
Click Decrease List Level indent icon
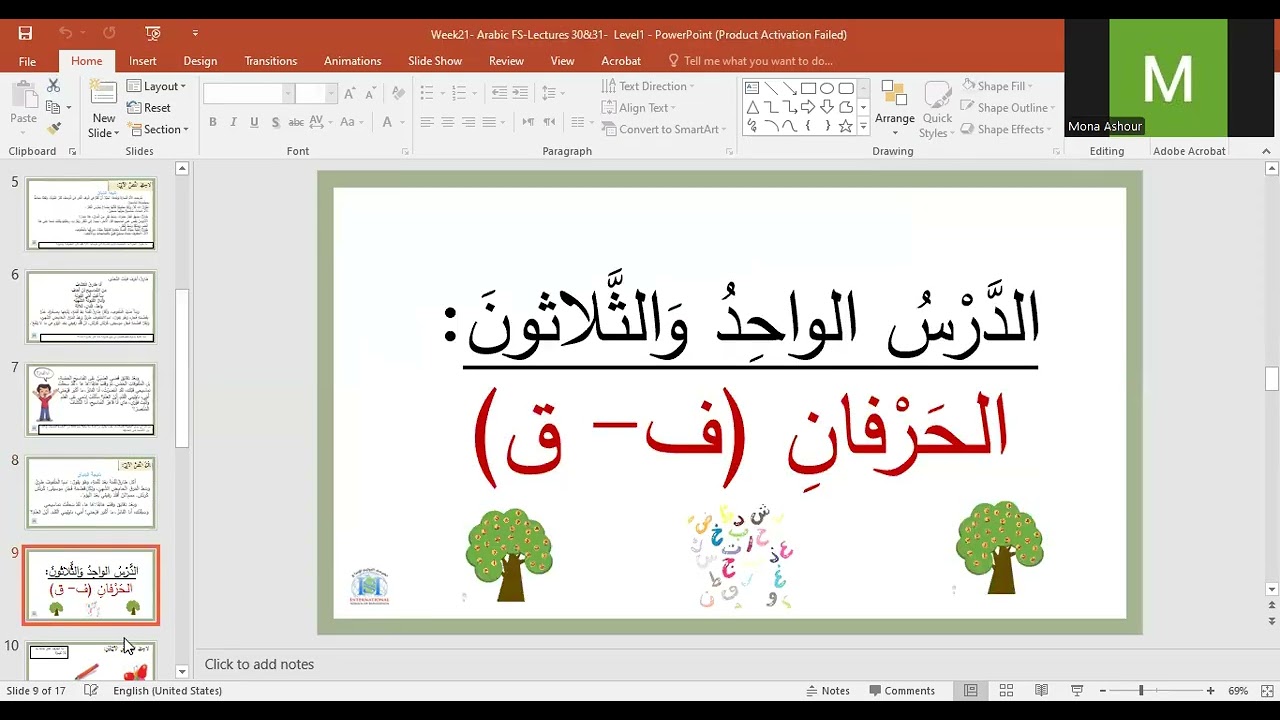click(x=498, y=93)
